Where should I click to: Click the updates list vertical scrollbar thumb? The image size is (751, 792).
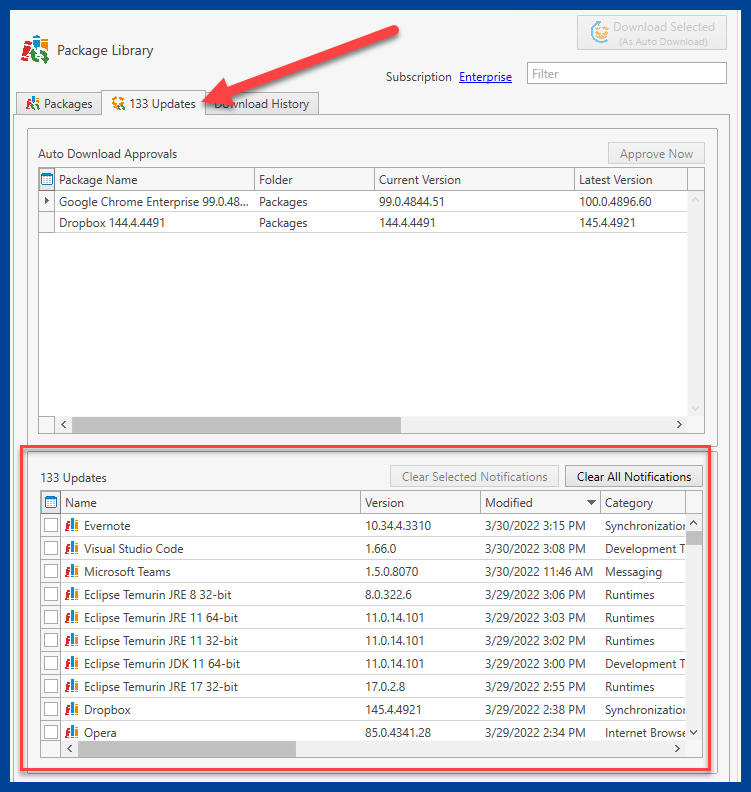(x=694, y=538)
